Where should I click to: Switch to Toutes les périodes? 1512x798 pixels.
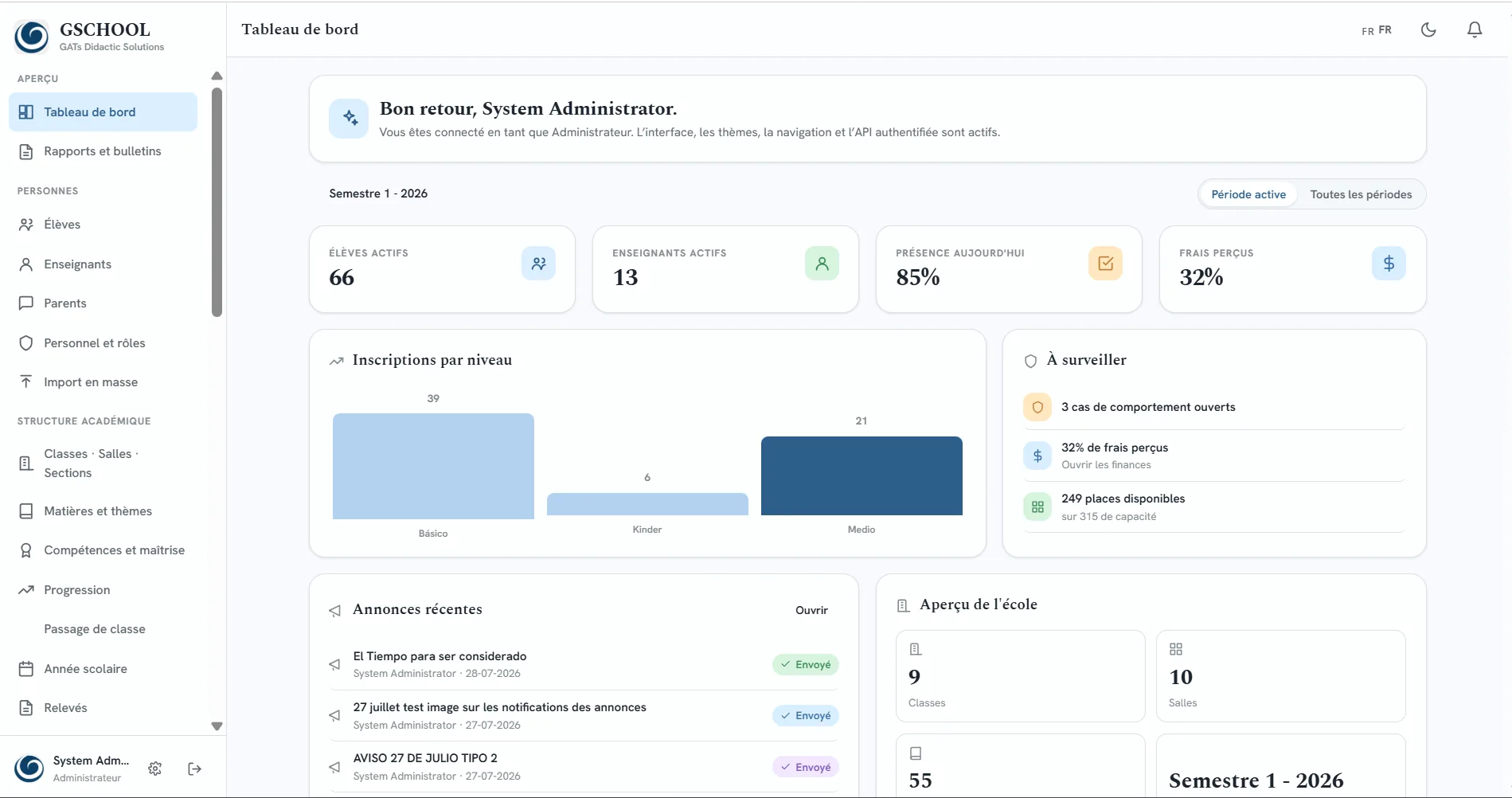click(x=1361, y=194)
